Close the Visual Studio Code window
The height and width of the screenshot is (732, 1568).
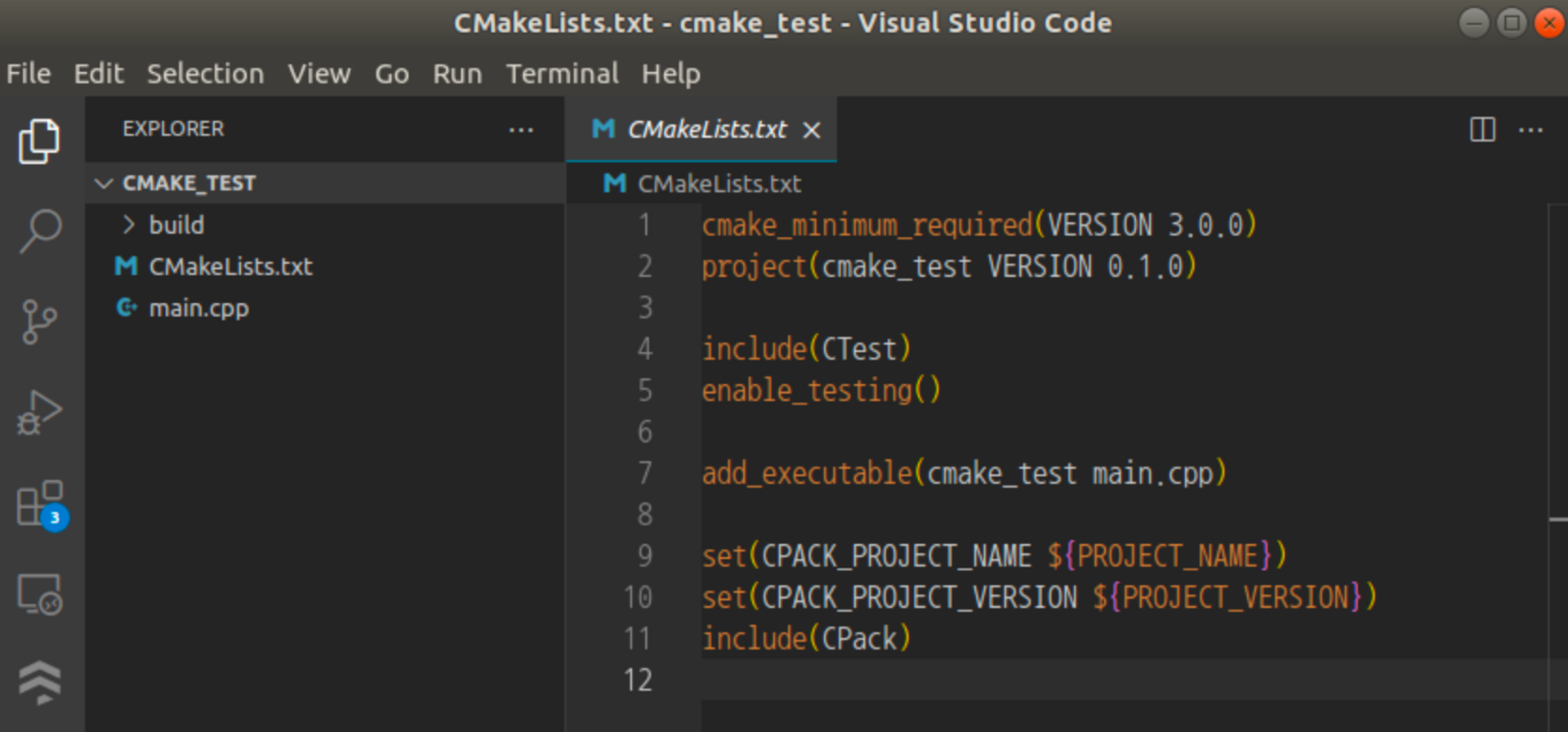(1549, 22)
